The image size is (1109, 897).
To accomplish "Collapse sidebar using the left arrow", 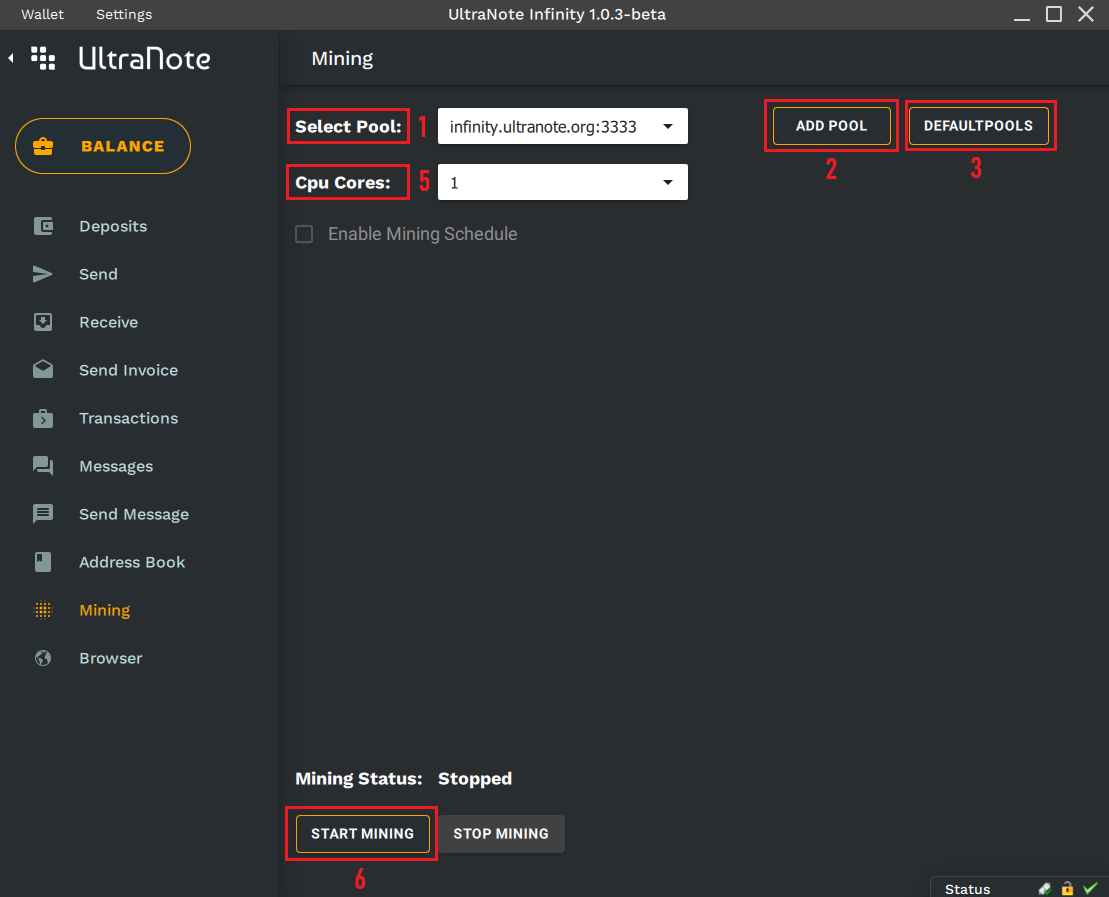I will [11, 59].
